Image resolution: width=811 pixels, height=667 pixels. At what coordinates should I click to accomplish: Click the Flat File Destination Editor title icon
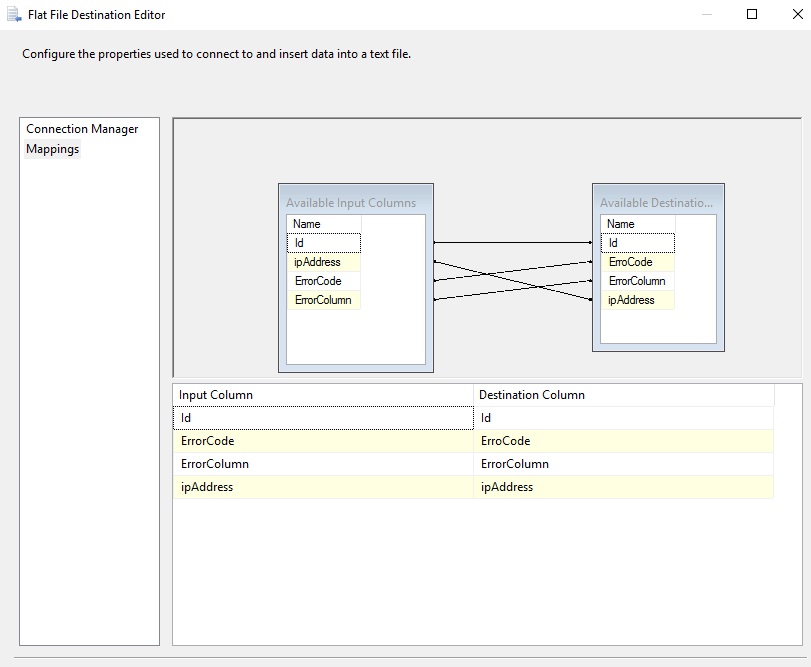tap(14, 14)
